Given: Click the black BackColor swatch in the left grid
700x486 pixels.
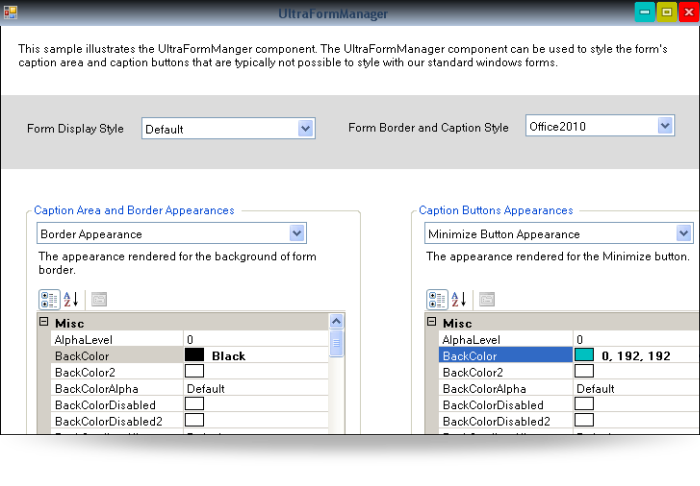Looking at the screenshot, I should [x=194, y=355].
